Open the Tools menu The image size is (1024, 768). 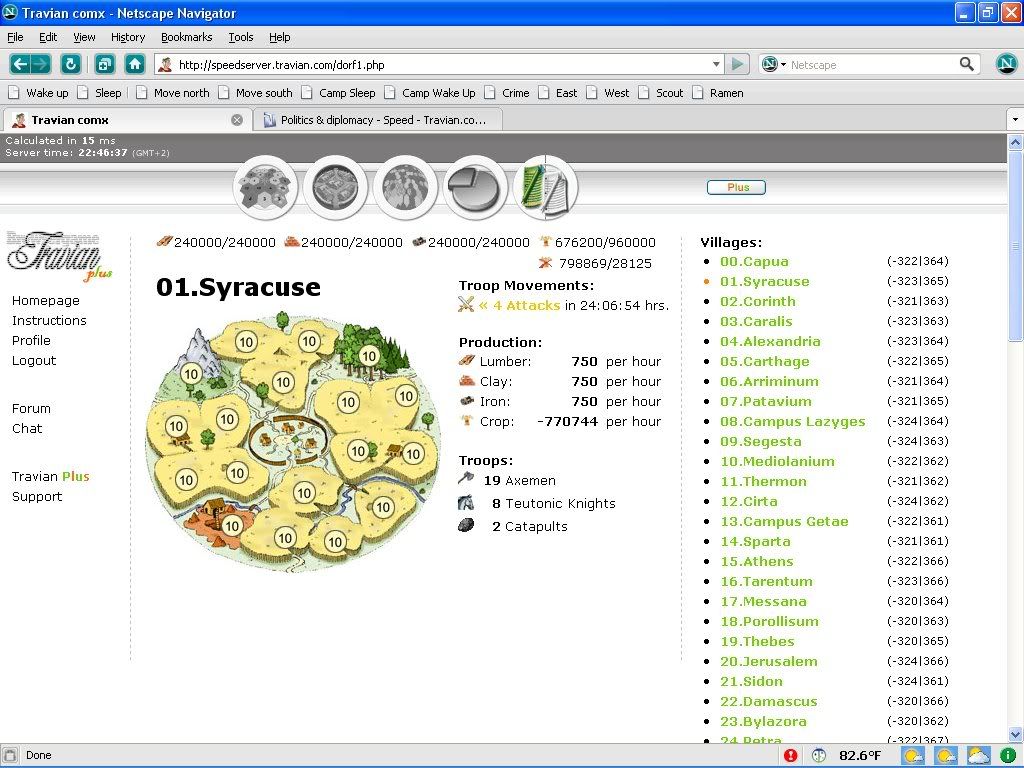[240, 37]
